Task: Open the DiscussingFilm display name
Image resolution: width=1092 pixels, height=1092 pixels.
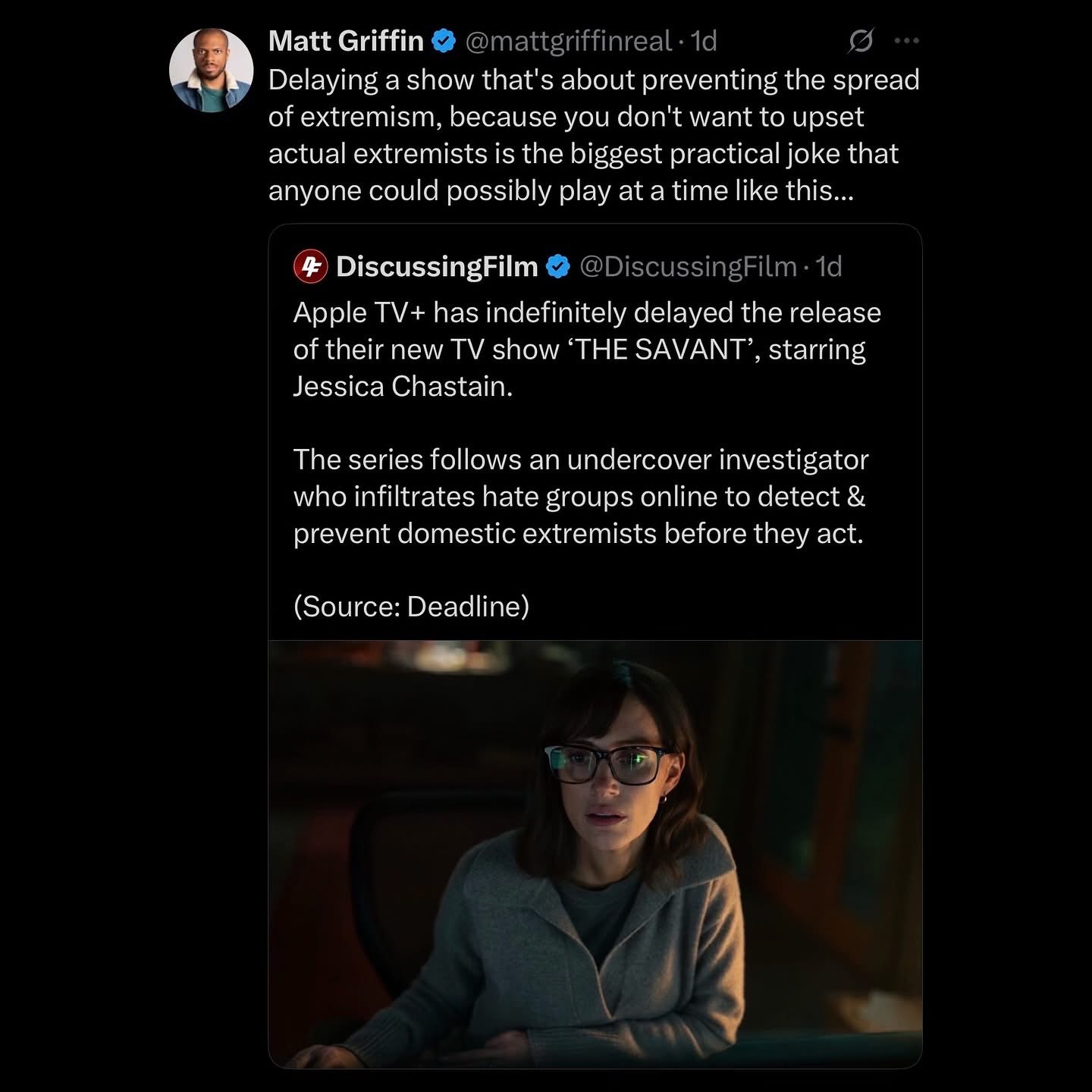Action: coord(437,266)
